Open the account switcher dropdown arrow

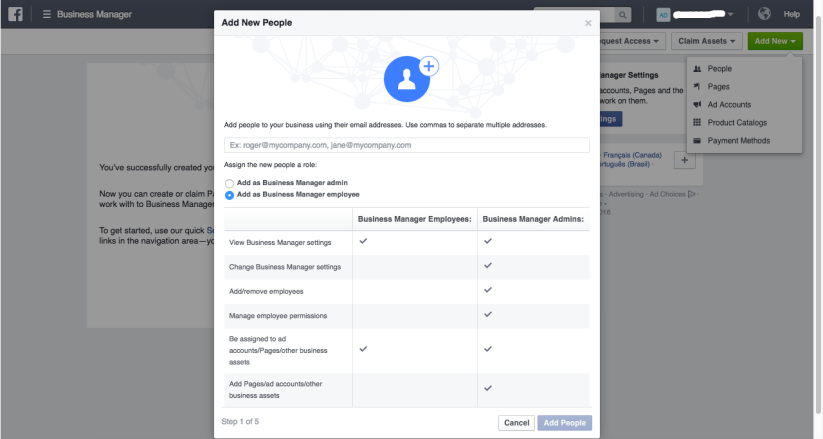point(730,14)
